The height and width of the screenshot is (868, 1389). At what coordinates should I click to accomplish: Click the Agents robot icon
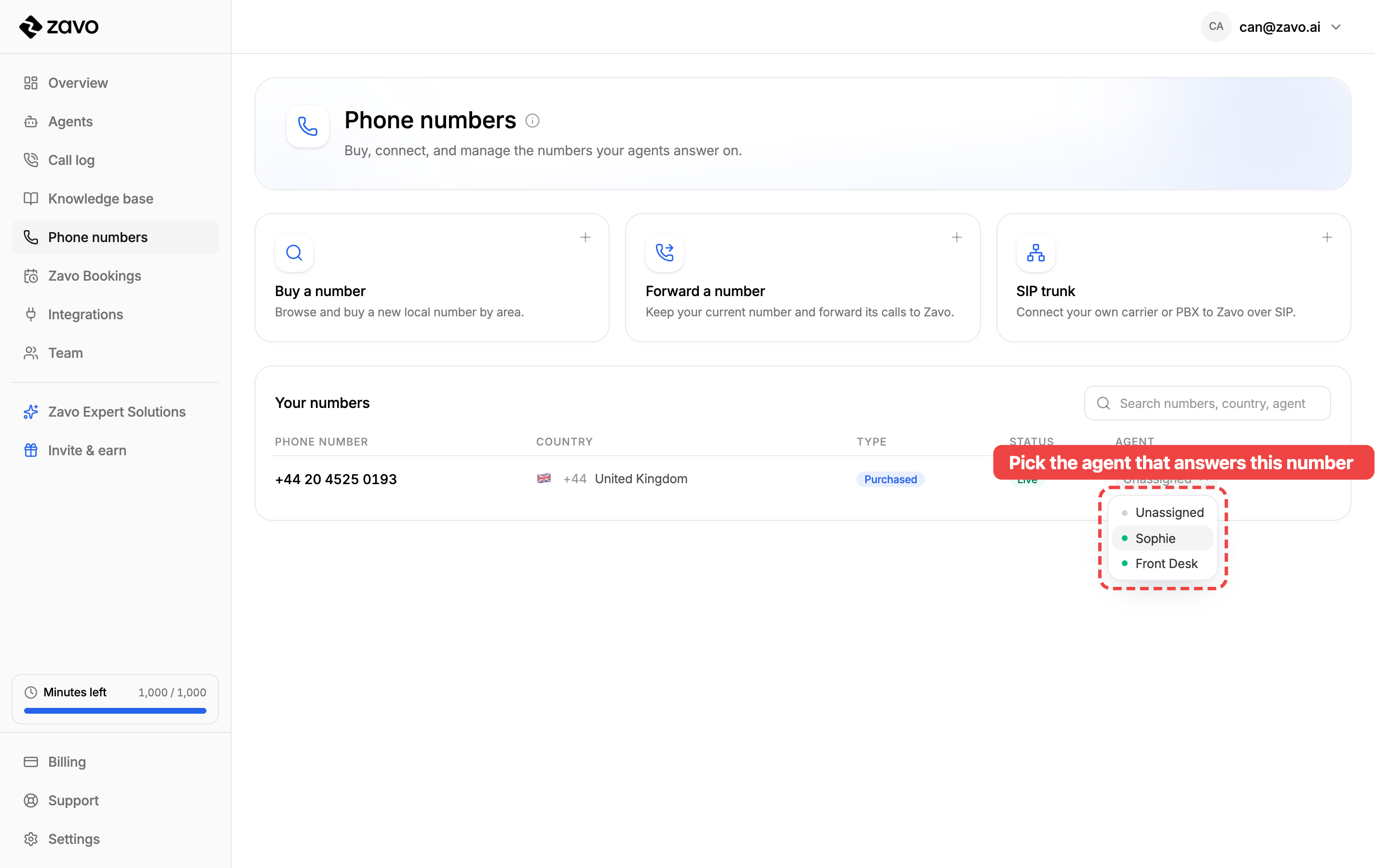(31, 121)
